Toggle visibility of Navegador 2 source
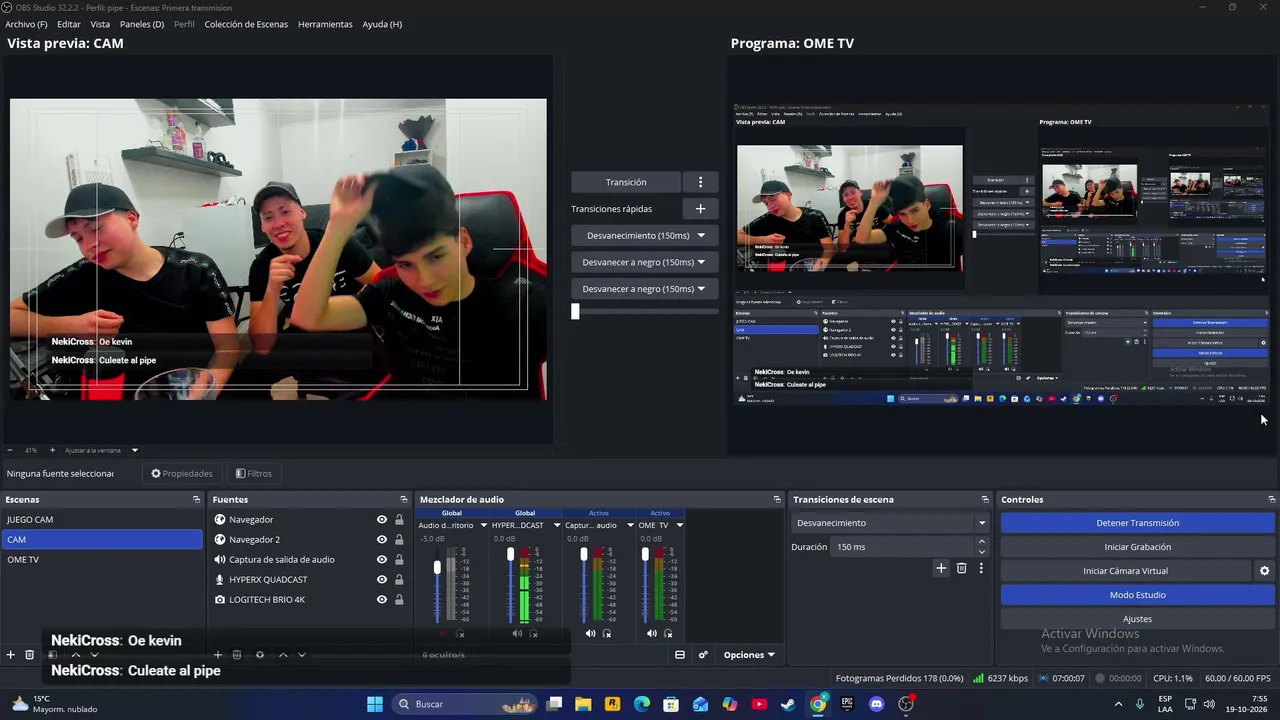Screen dimensions: 1280x720 point(381,540)
